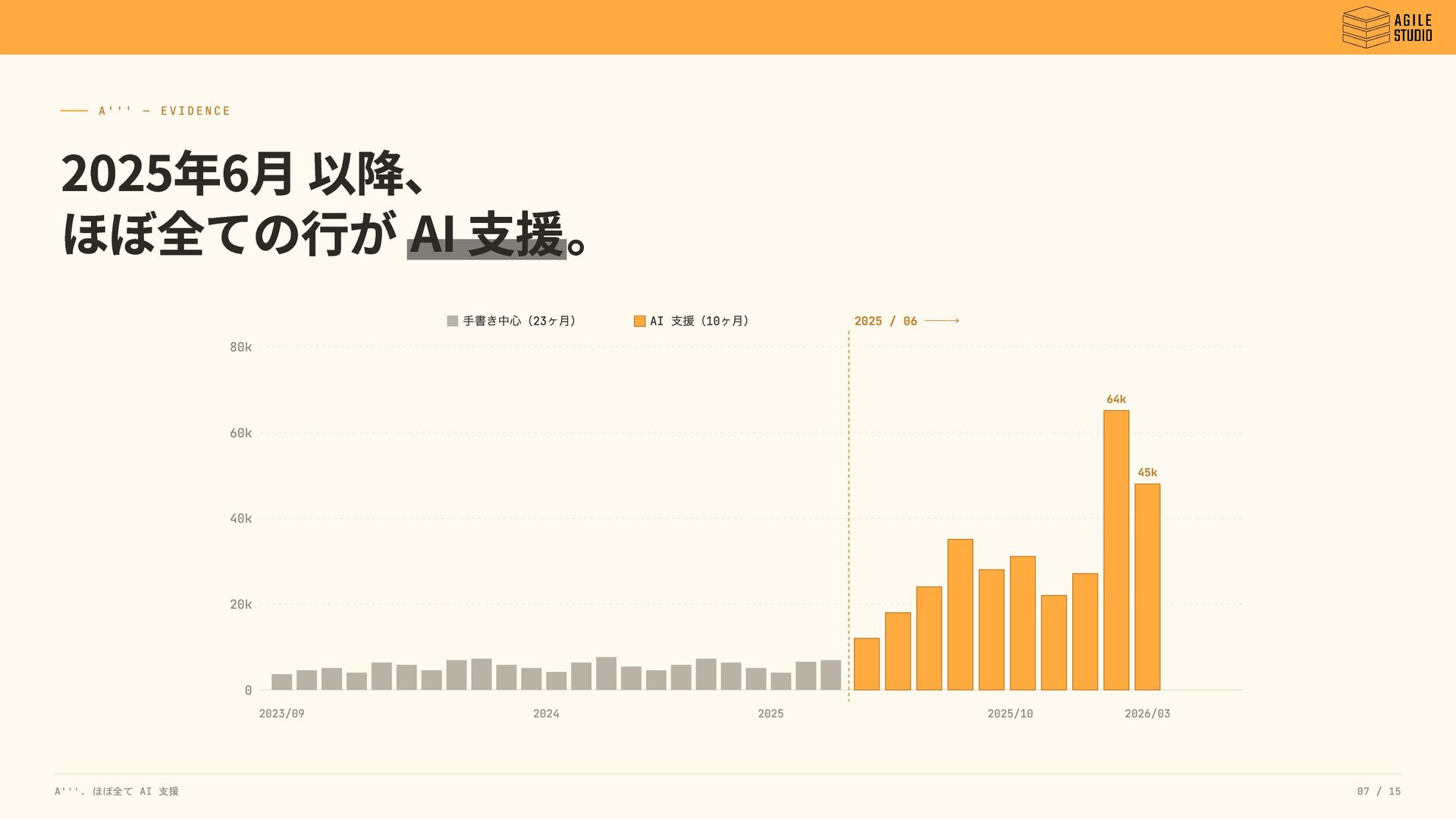Image resolution: width=1456 pixels, height=819 pixels.
Task: Click the highlighted AI 支援 headline text
Action: tap(486, 235)
